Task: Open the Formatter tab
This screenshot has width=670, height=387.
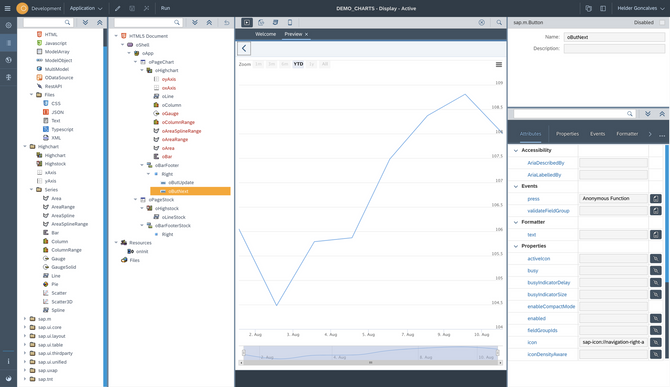Action: [x=627, y=134]
